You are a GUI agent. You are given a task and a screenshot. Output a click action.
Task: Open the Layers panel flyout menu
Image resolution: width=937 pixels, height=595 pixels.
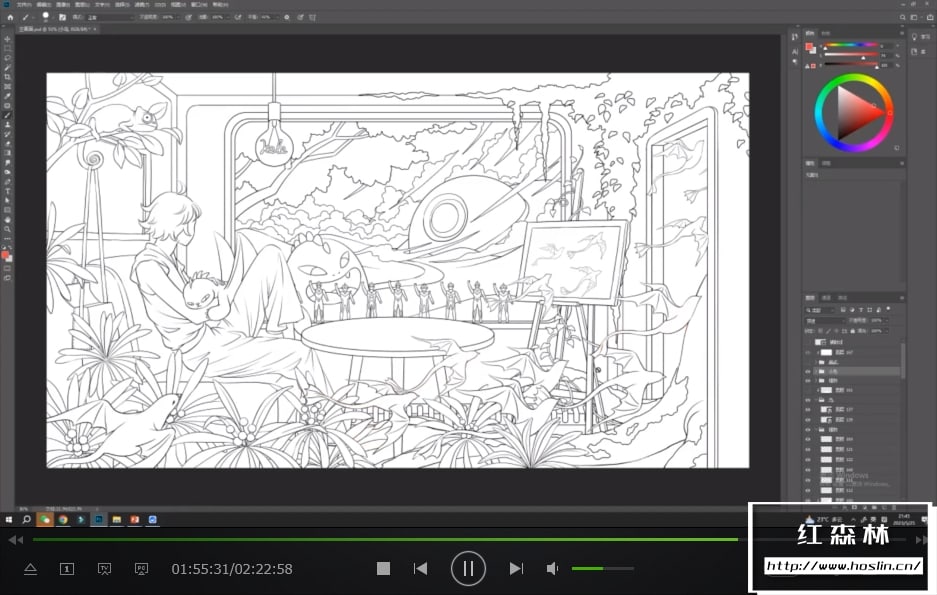[902, 298]
